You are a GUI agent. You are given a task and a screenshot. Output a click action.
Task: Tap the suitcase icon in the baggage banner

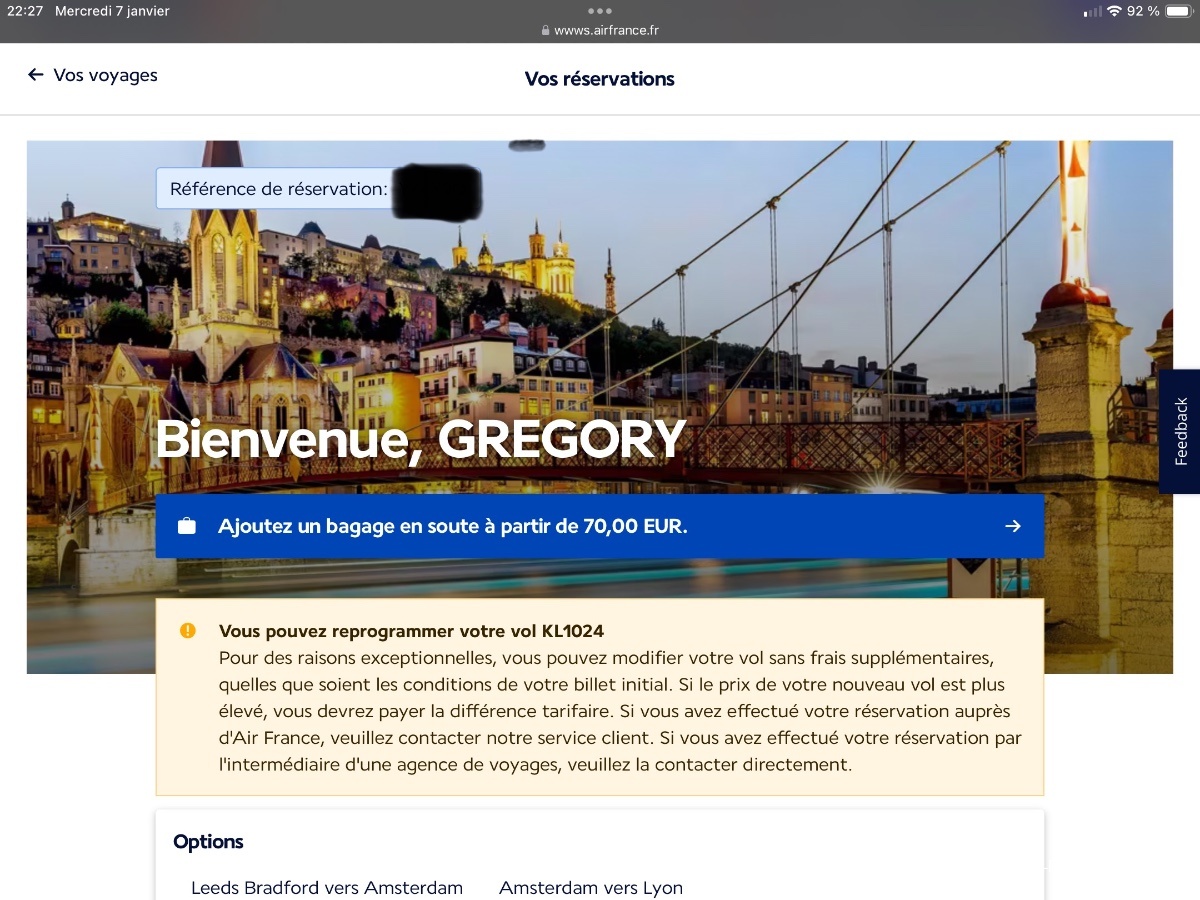point(187,526)
